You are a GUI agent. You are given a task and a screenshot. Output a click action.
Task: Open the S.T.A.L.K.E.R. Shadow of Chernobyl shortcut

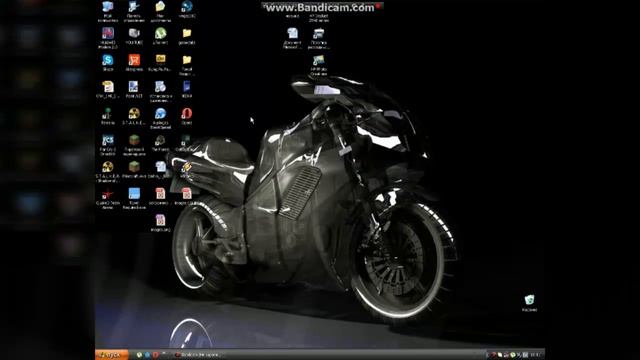coord(108,172)
